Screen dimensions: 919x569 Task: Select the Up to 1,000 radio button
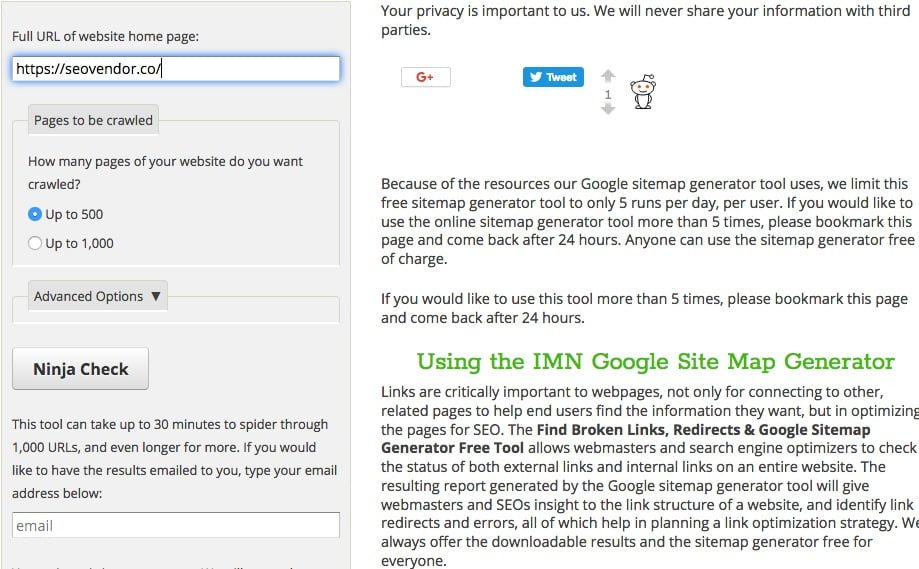point(36,243)
